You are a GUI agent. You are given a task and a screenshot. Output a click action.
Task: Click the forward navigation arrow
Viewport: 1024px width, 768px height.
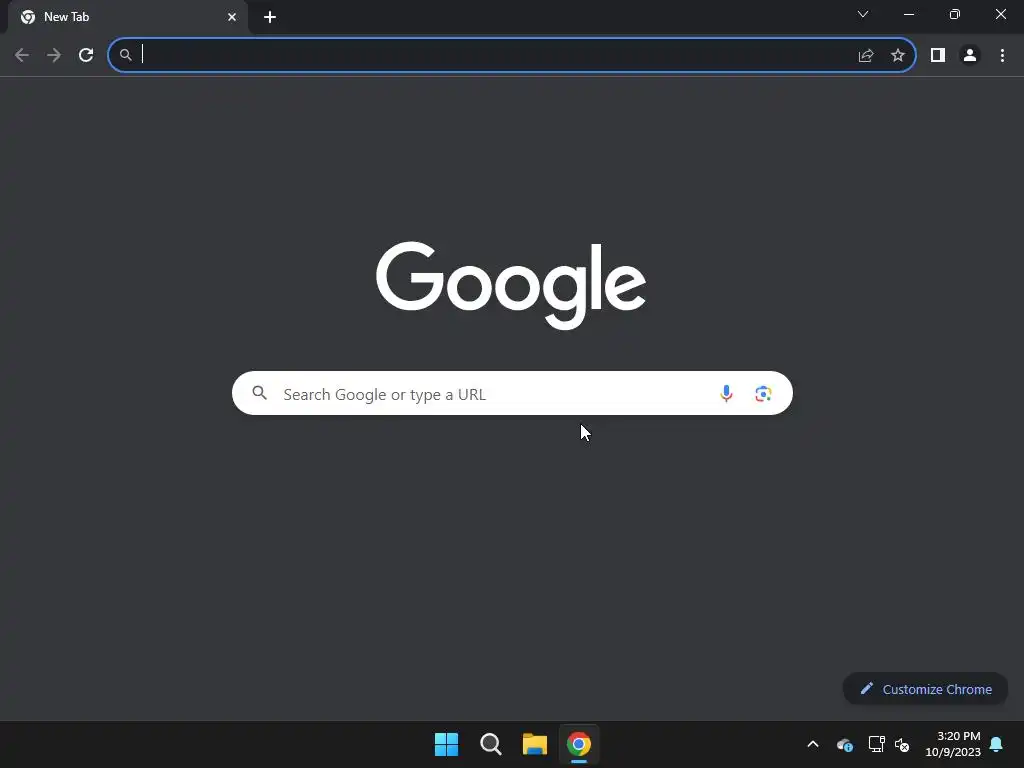point(54,55)
